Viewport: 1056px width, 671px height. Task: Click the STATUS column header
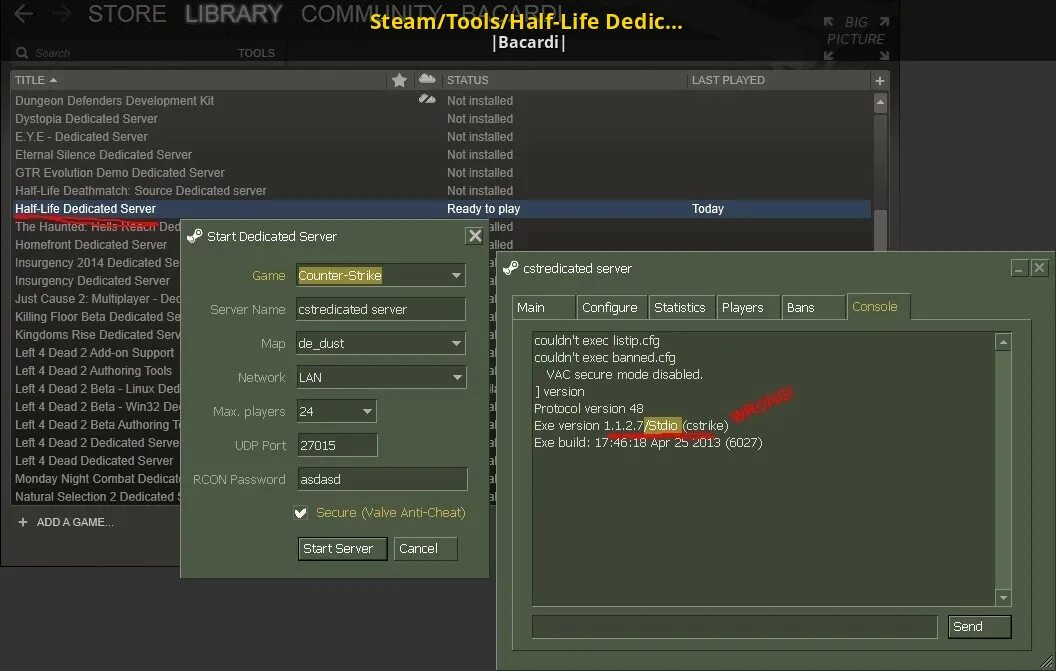click(468, 80)
